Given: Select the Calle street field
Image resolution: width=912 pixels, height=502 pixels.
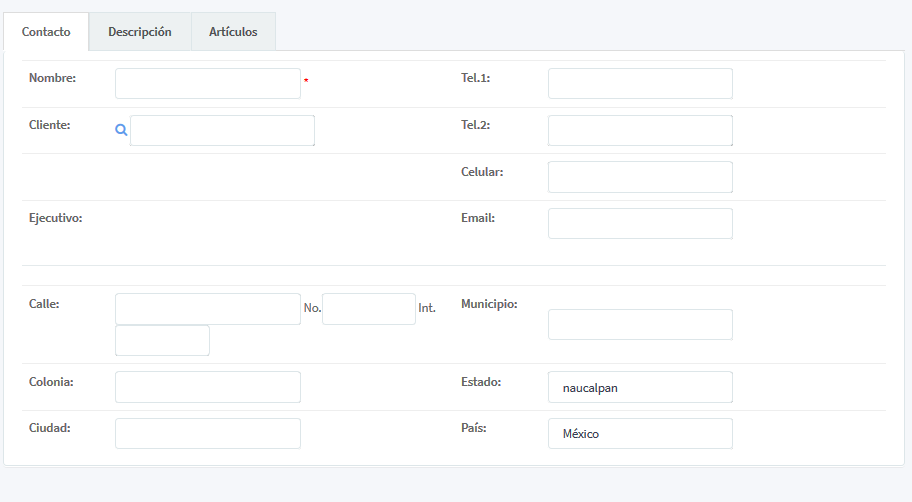Looking at the screenshot, I should (207, 309).
